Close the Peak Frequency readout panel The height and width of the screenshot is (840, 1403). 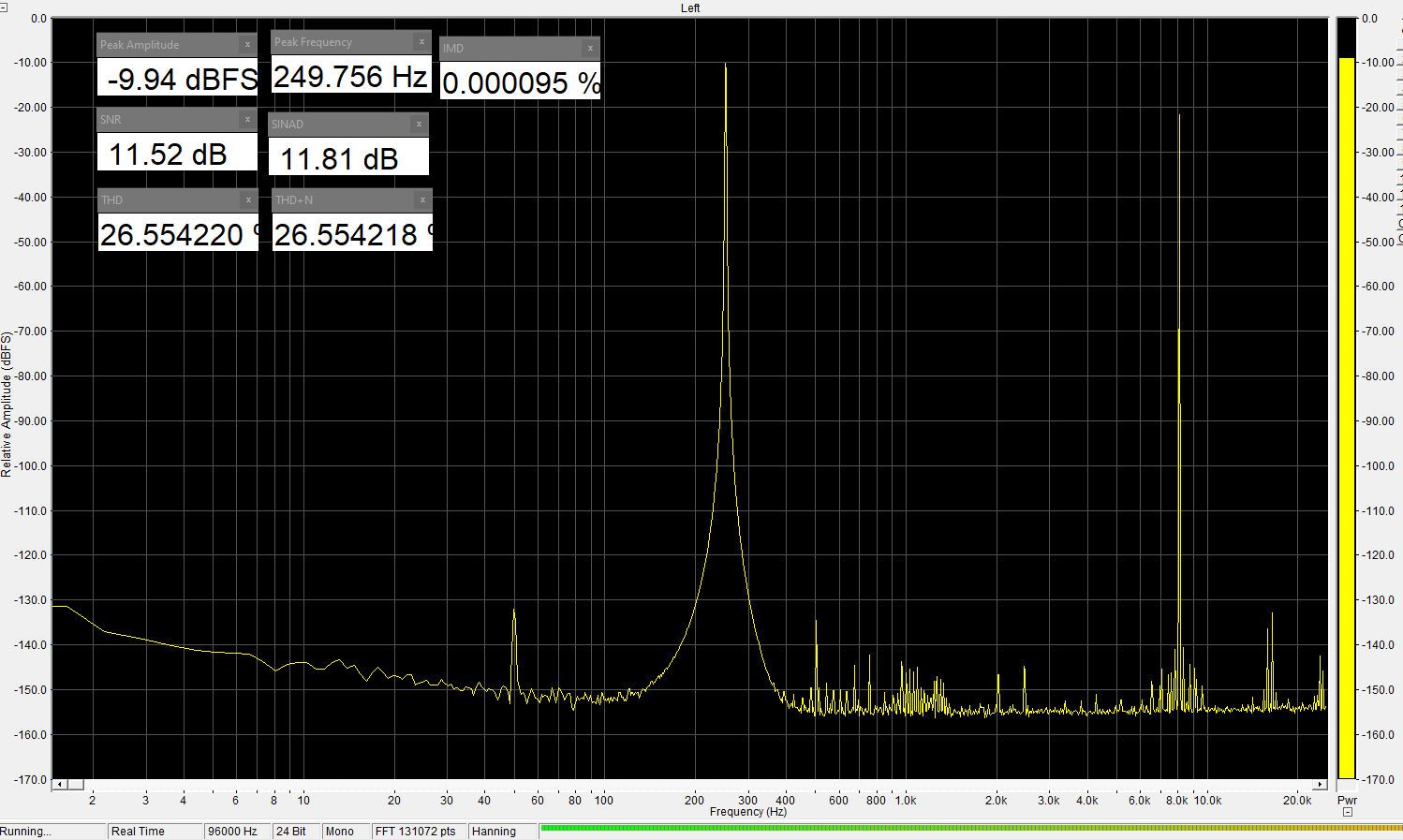pos(421,41)
